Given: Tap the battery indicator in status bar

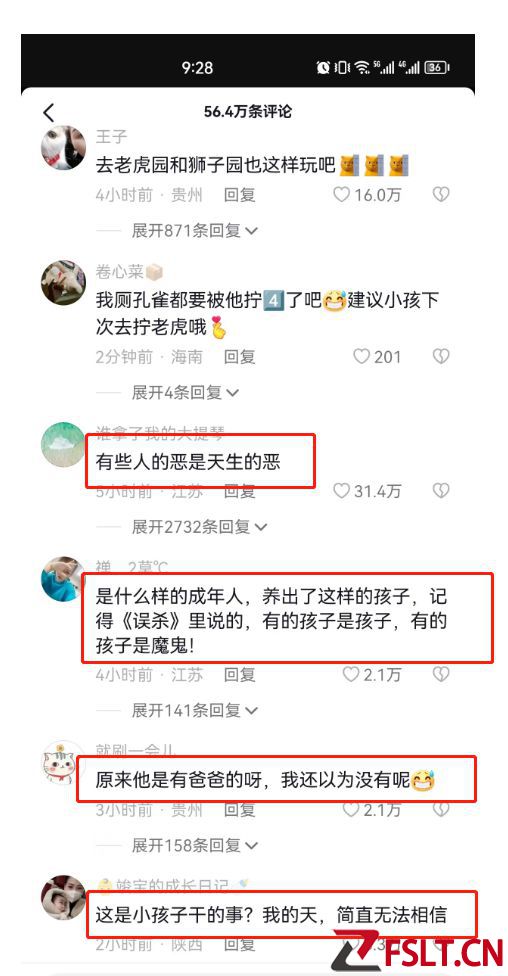Looking at the screenshot, I should point(437,67).
